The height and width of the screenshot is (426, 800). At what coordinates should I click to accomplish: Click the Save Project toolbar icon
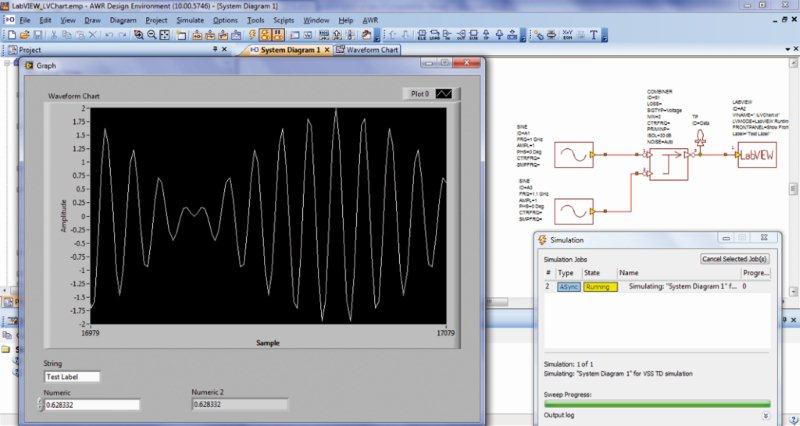coord(36,35)
